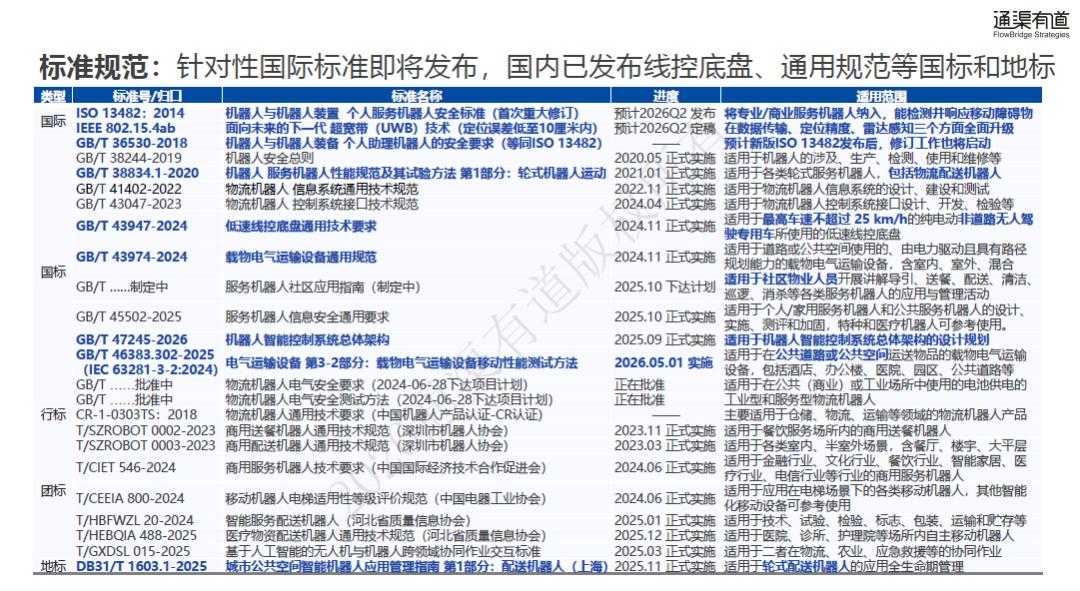
Task: Click the 团标 type cell
Action: pos(53,490)
